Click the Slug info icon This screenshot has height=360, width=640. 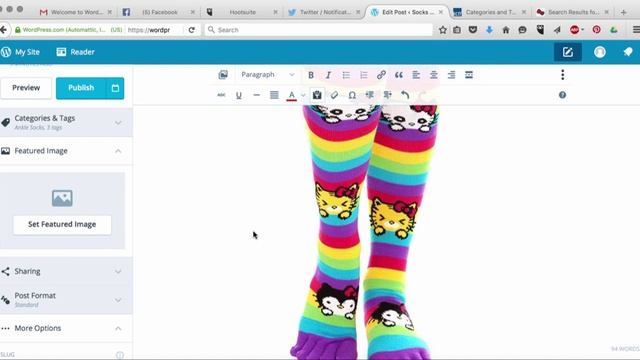pyautogui.click(x=120, y=355)
